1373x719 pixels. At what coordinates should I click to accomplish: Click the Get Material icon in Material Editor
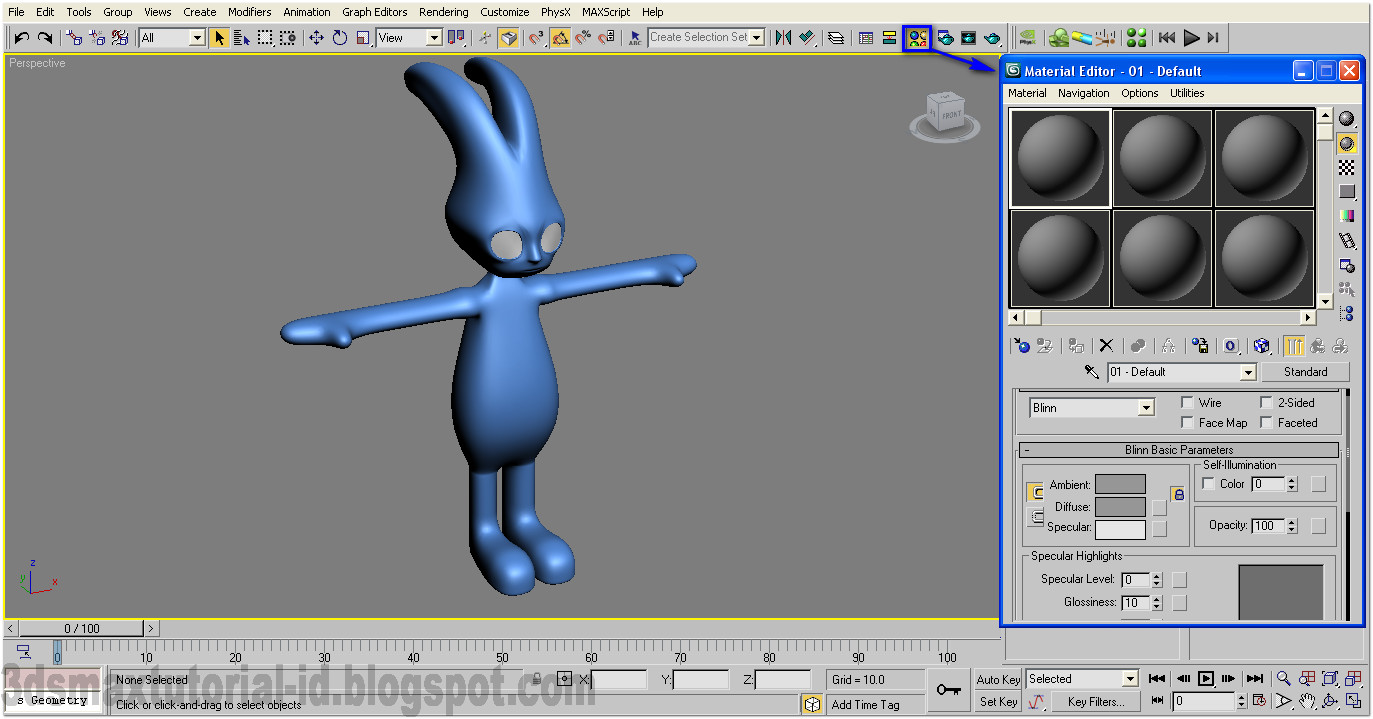tap(1022, 346)
